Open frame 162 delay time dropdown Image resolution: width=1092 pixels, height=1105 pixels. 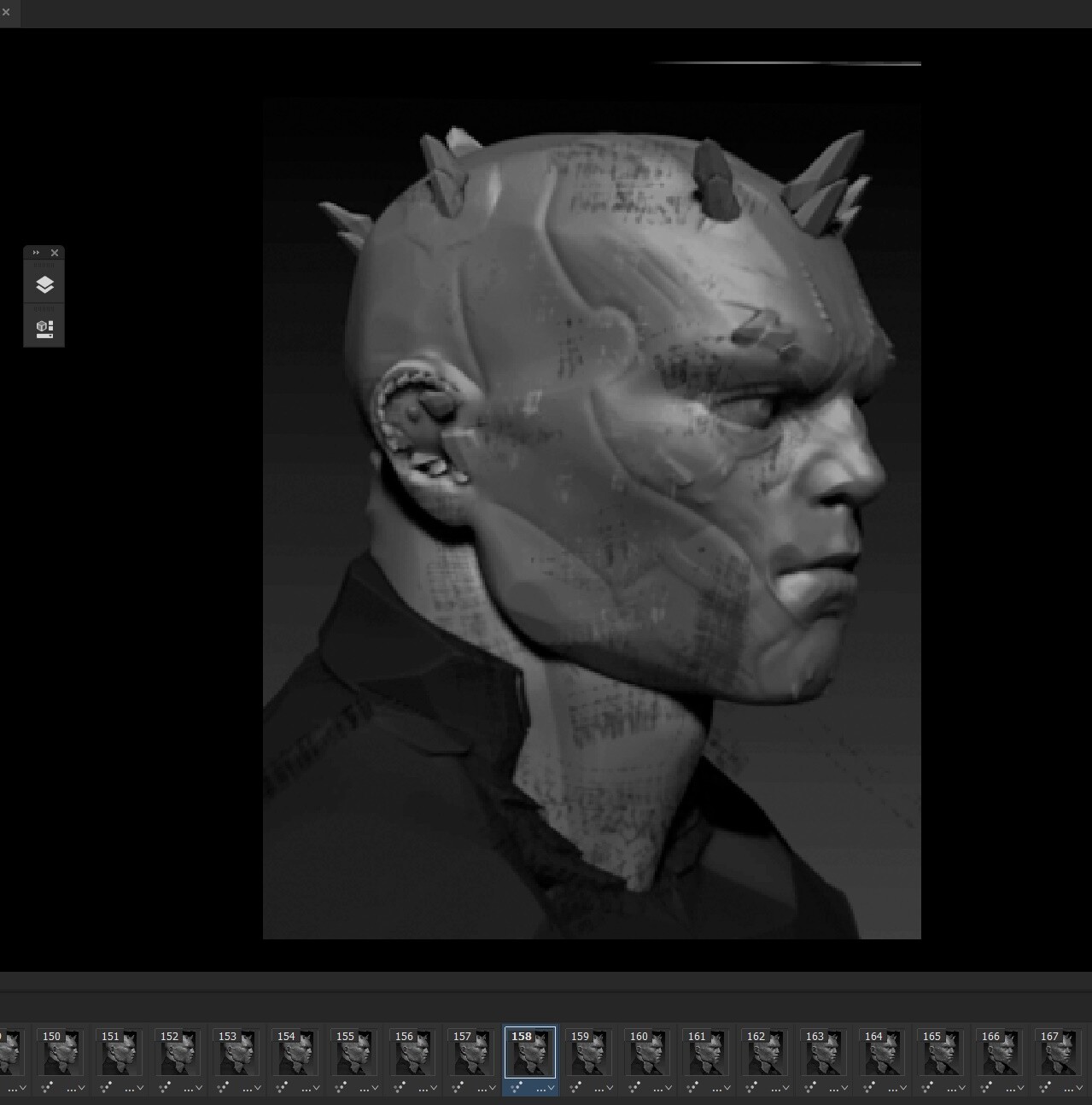click(x=780, y=1088)
